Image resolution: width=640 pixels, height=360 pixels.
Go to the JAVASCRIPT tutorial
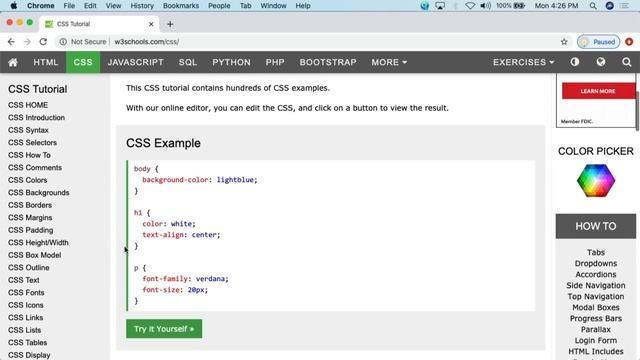[136, 62]
